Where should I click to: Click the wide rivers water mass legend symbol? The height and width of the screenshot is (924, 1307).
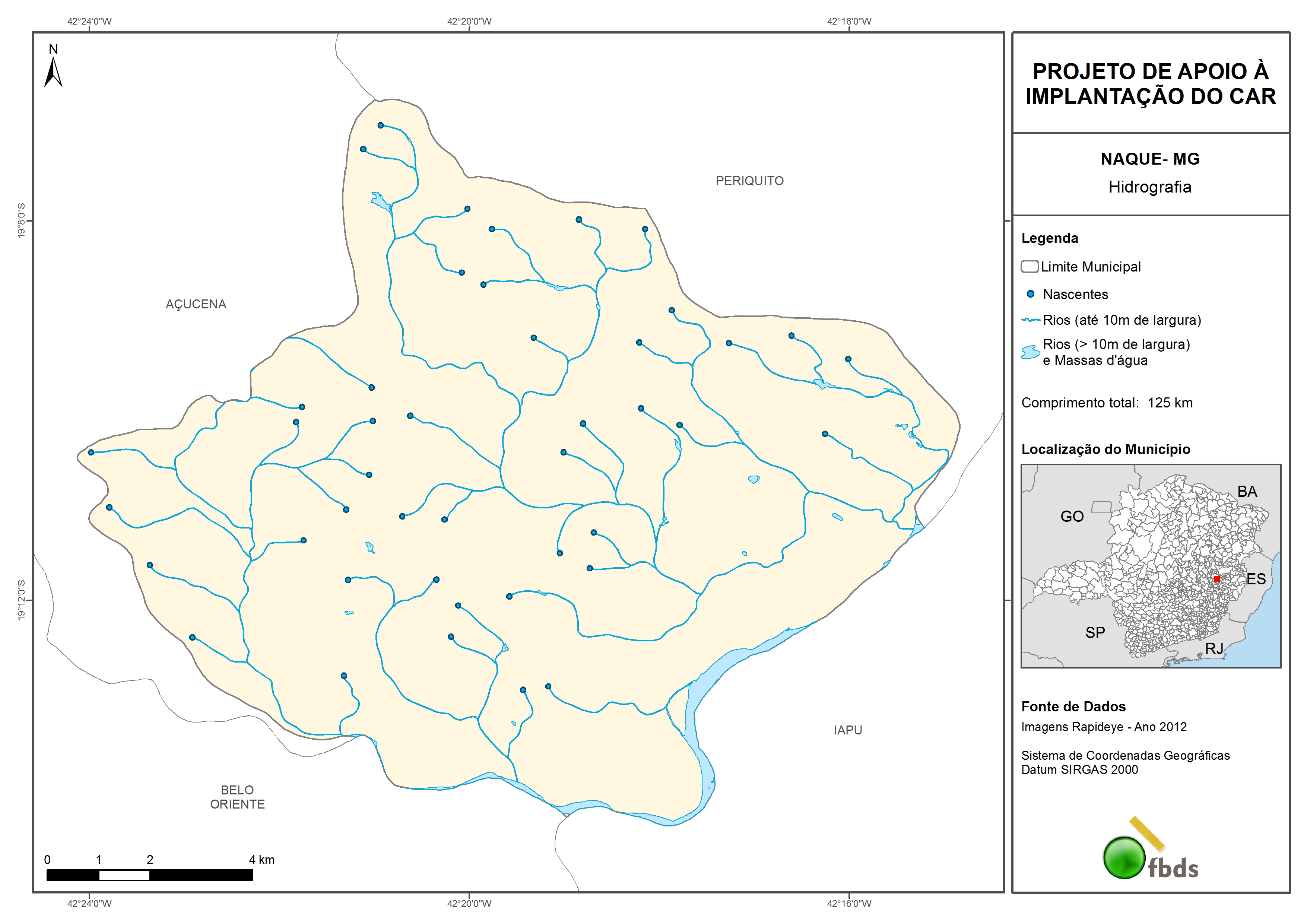pyautogui.click(x=1030, y=352)
